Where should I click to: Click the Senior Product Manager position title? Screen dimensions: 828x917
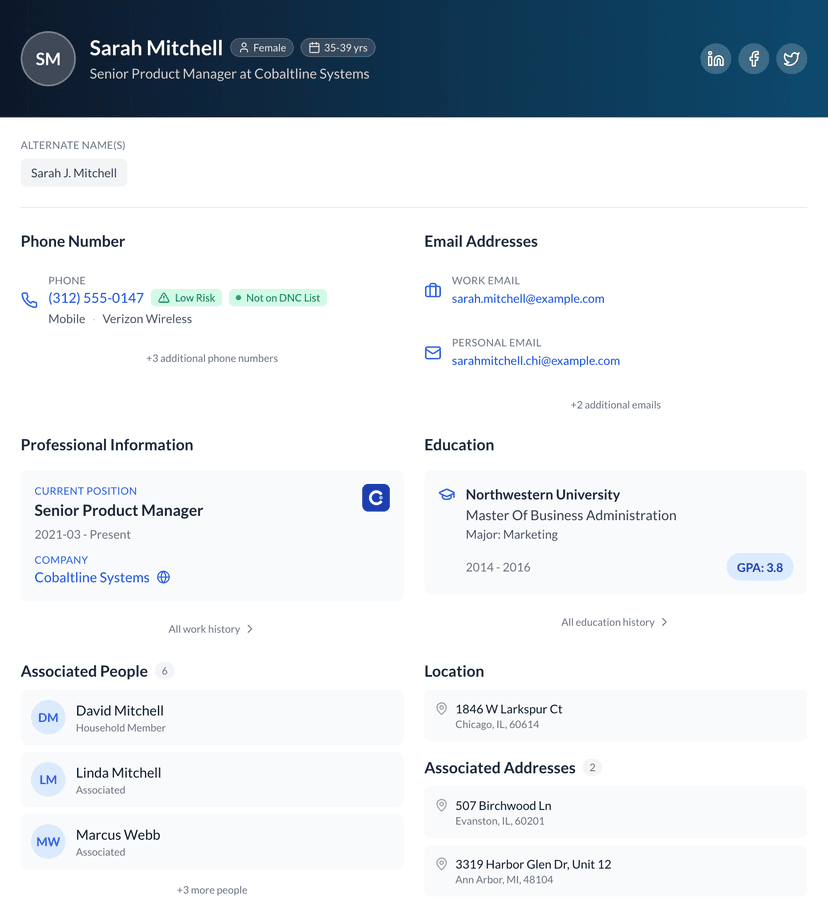[x=119, y=511]
